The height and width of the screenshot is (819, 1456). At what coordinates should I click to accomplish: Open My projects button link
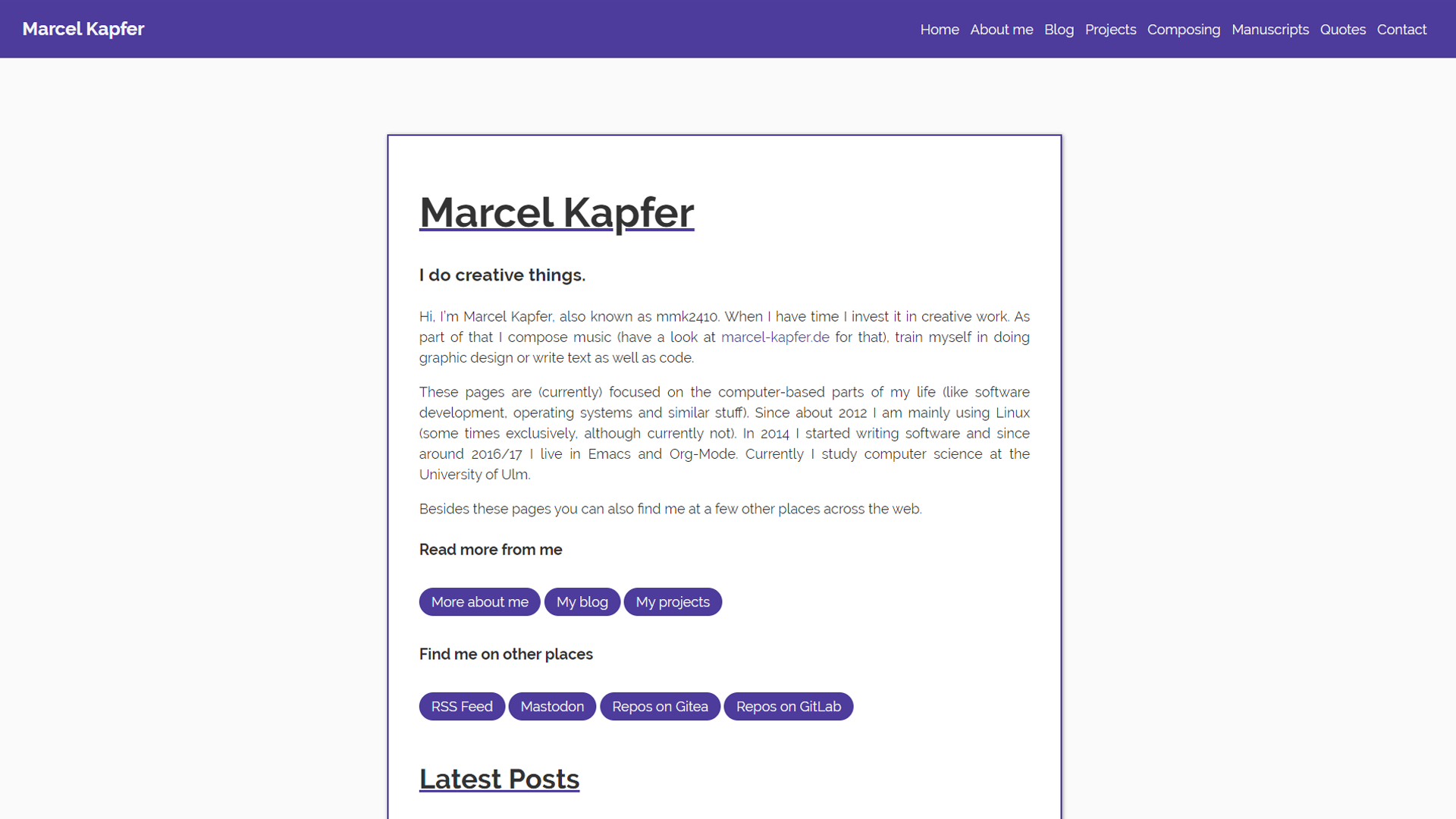(x=672, y=601)
